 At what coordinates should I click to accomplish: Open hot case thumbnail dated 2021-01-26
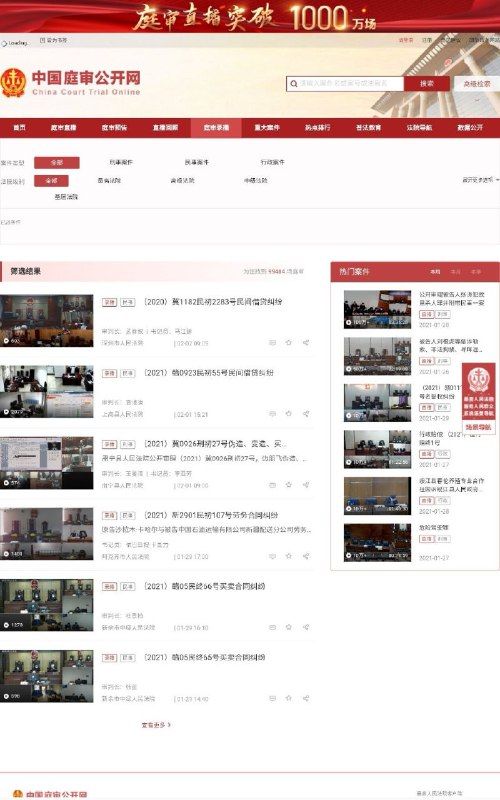point(377,356)
